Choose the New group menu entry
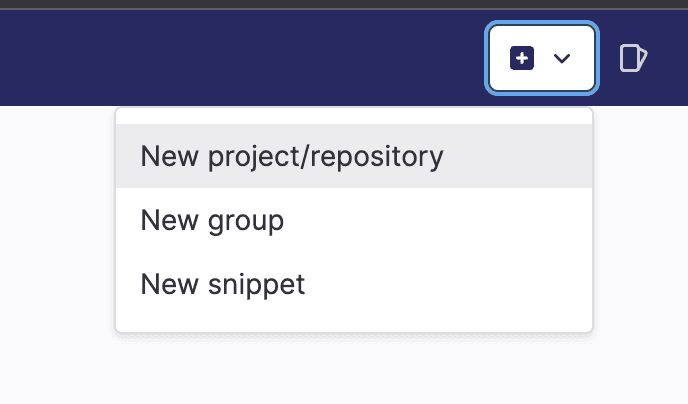 tap(213, 220)
